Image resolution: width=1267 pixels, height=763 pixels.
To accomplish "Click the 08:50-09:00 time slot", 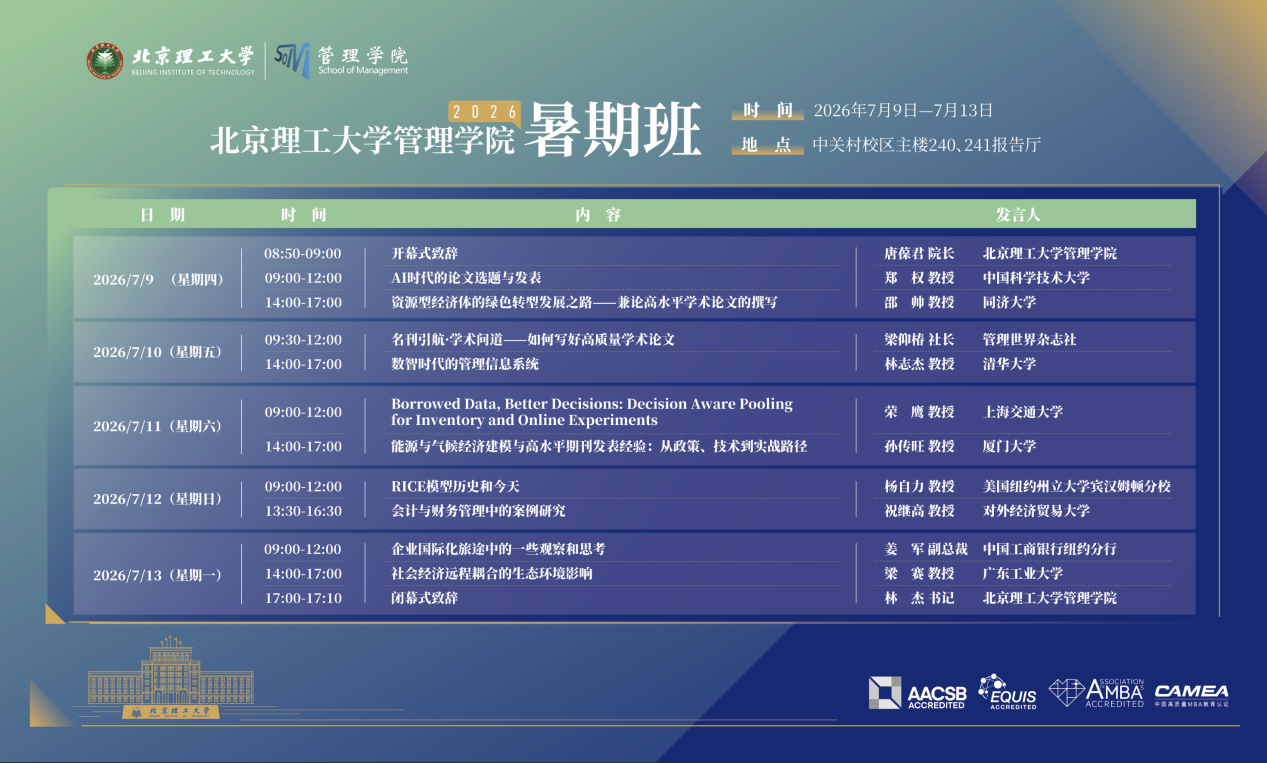I will click(x=303, y=254).
